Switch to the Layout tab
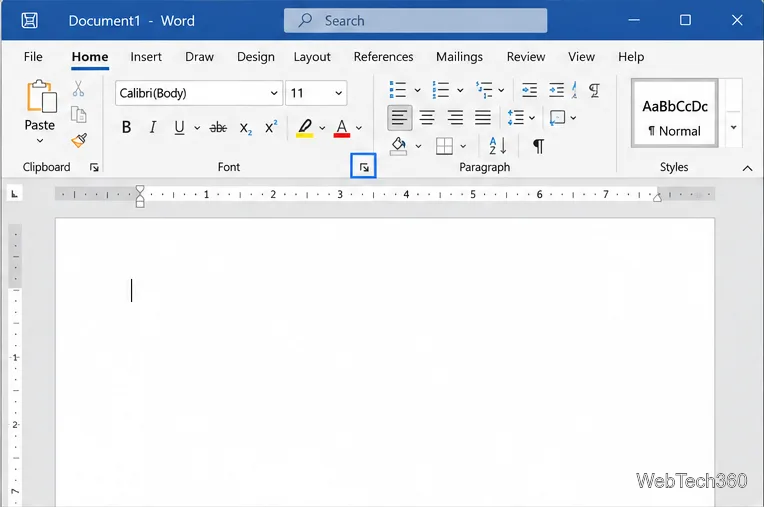The width and height of the screenshot is (764, 507). pos(312,57)
